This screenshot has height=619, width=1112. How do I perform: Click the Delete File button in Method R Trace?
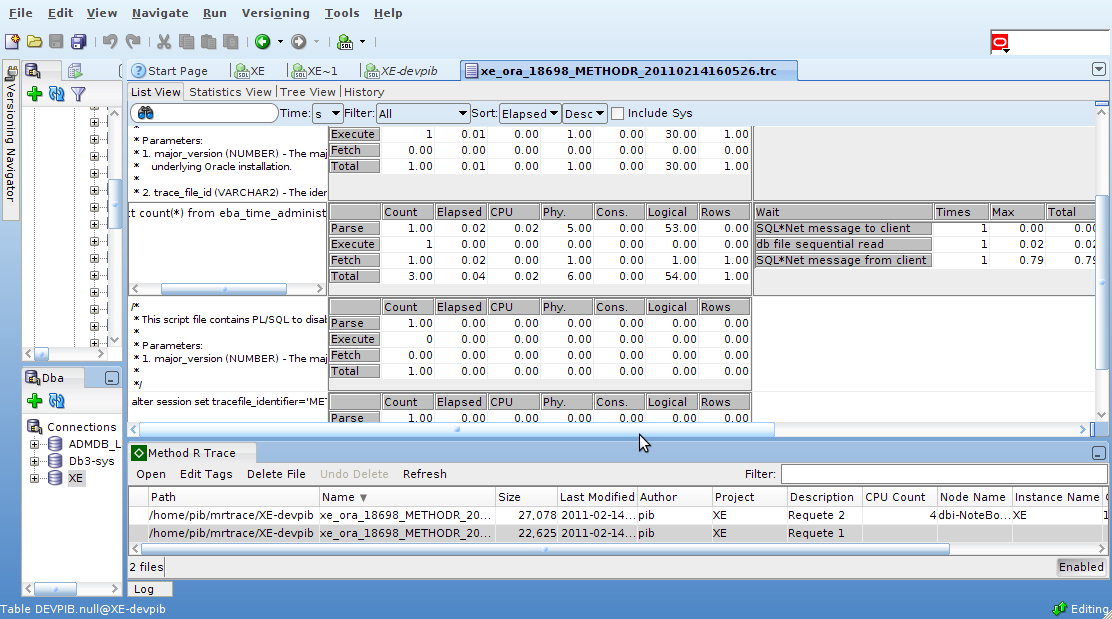pos(276,474)
